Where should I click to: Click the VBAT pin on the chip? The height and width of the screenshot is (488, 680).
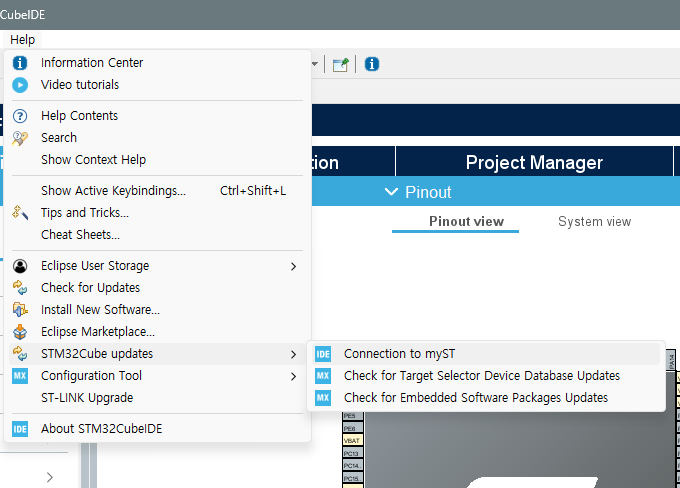point(353,441)
